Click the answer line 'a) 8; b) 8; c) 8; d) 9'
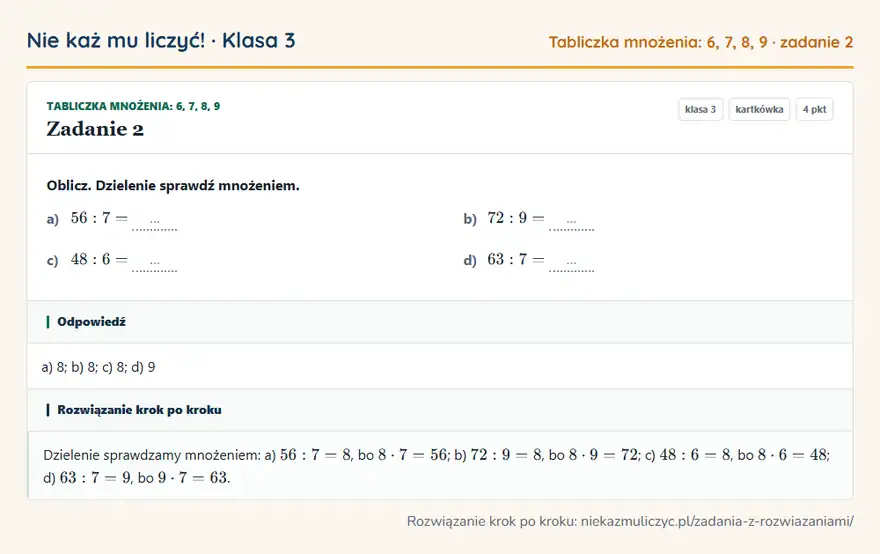Screen dimensions: 880x554 (98, 367)
